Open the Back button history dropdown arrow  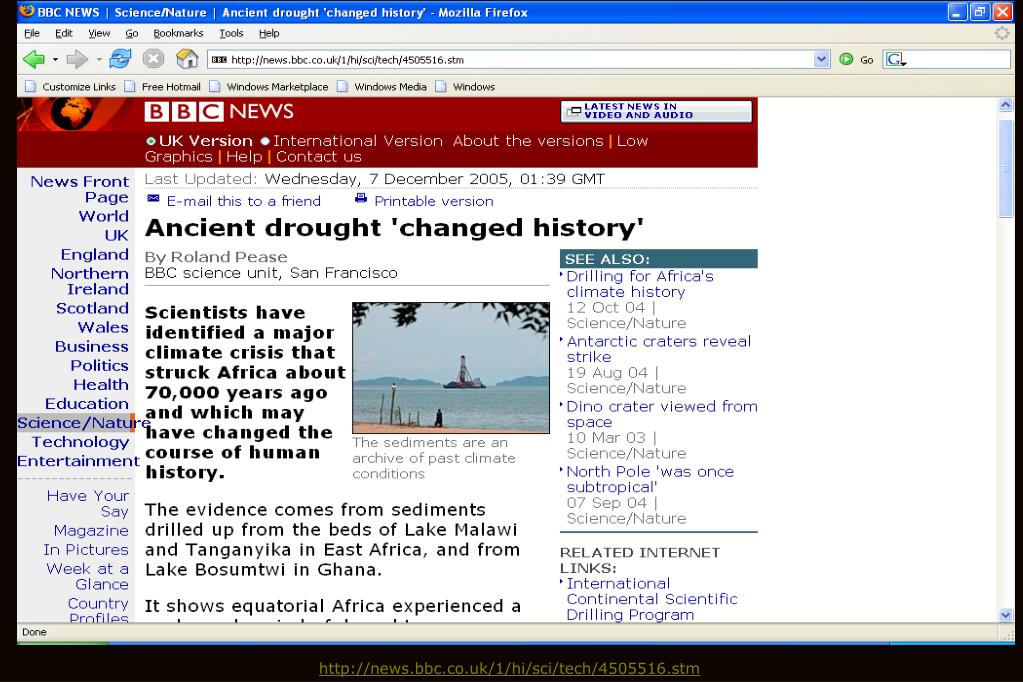(55, 60)
